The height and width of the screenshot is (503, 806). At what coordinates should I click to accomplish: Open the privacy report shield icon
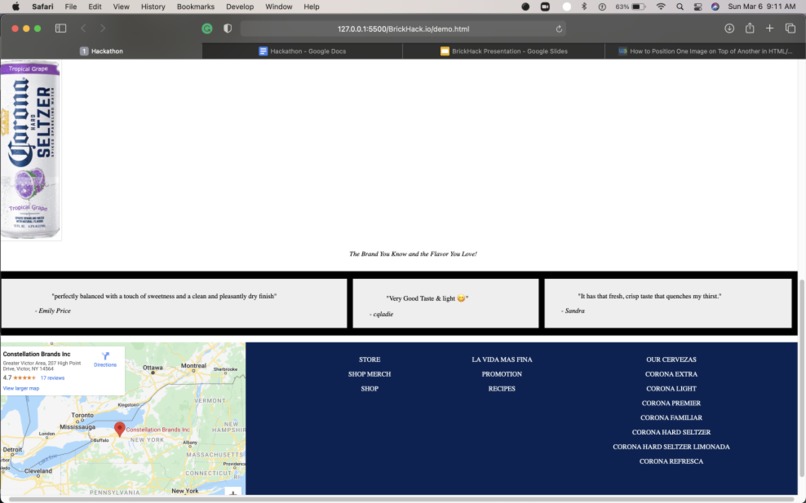(227, 29)
